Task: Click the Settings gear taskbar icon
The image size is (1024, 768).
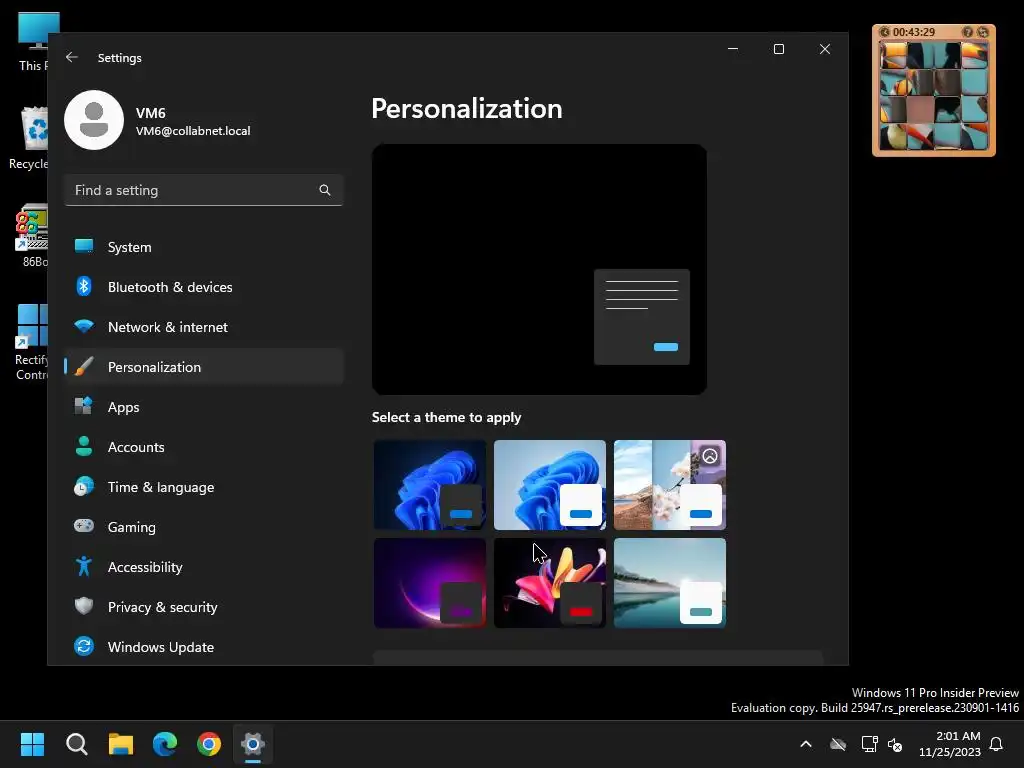Action: tap(253, 744)
